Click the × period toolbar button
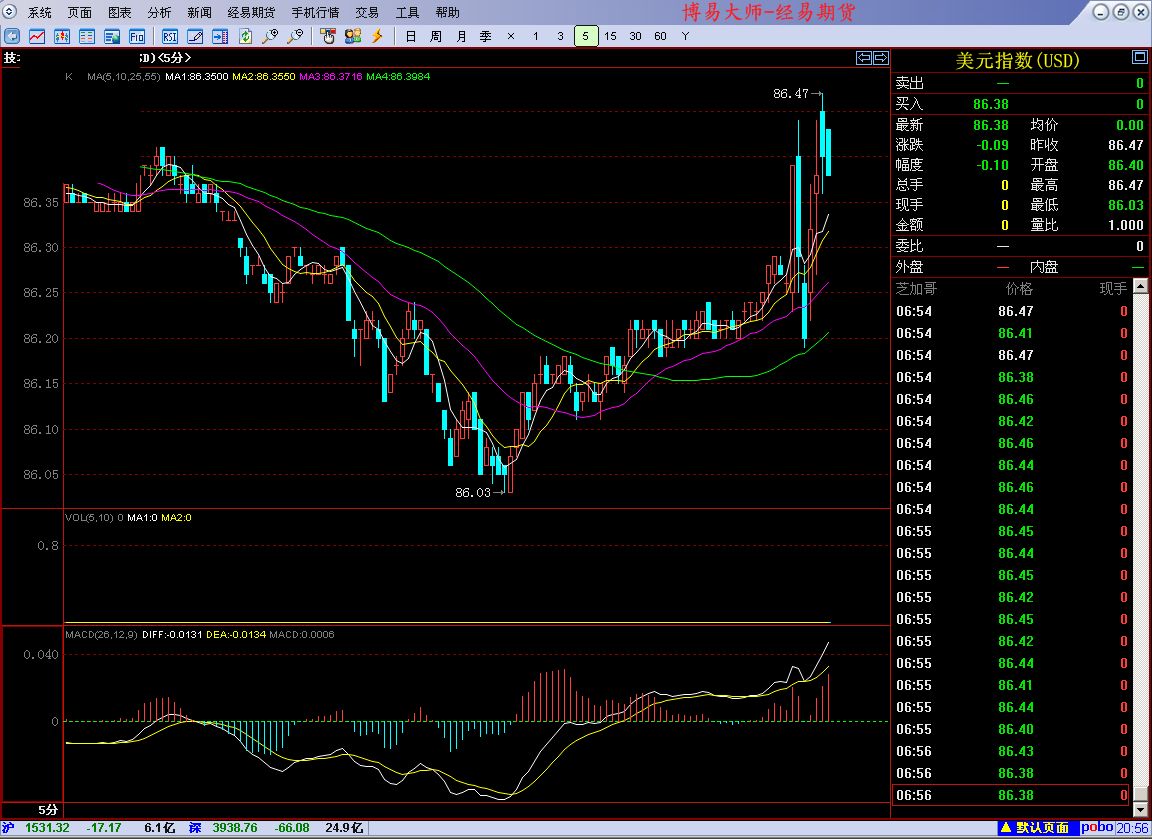 coord(511,36)
